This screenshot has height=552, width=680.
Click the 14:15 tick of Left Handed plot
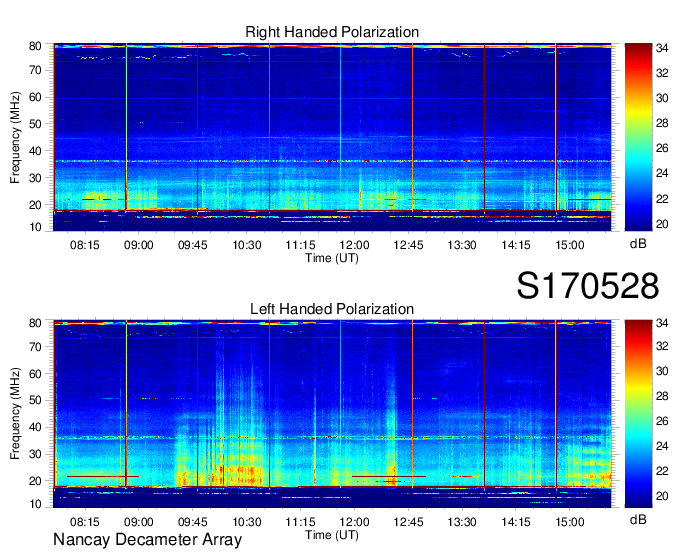tap(516, 522)
